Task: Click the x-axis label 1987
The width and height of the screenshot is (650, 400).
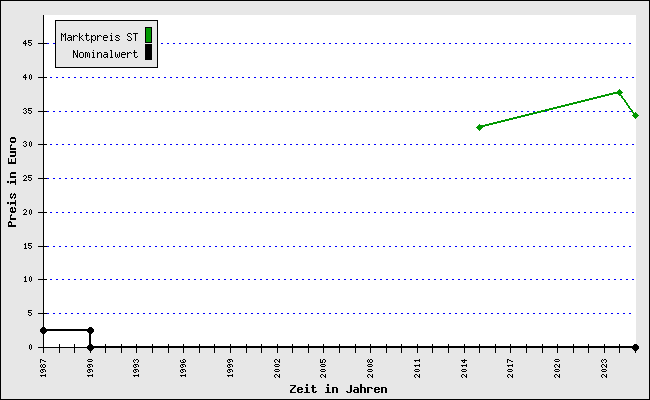Action: [x=43, y=368]
